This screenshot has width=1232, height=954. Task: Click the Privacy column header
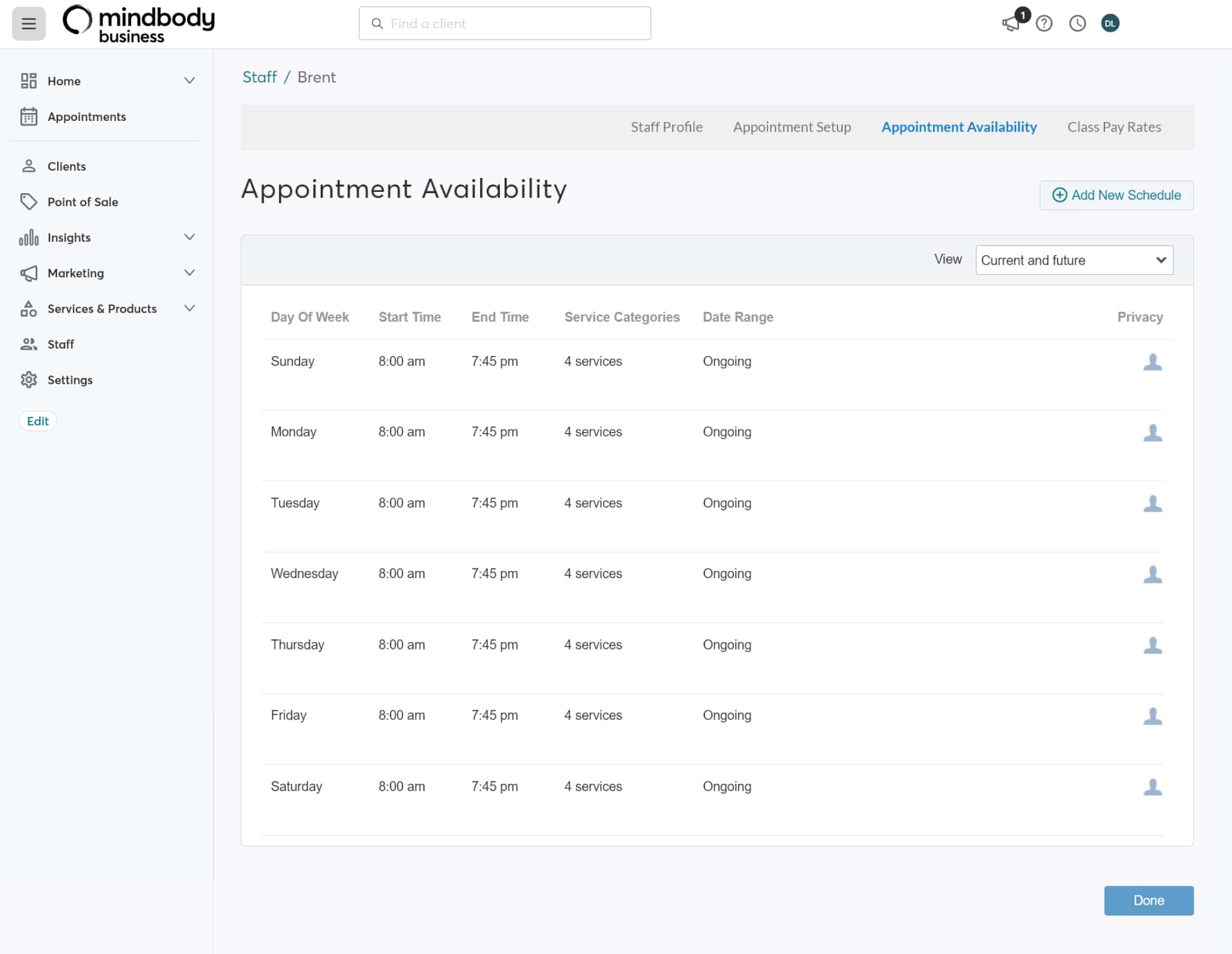(x=1140, y=317)
